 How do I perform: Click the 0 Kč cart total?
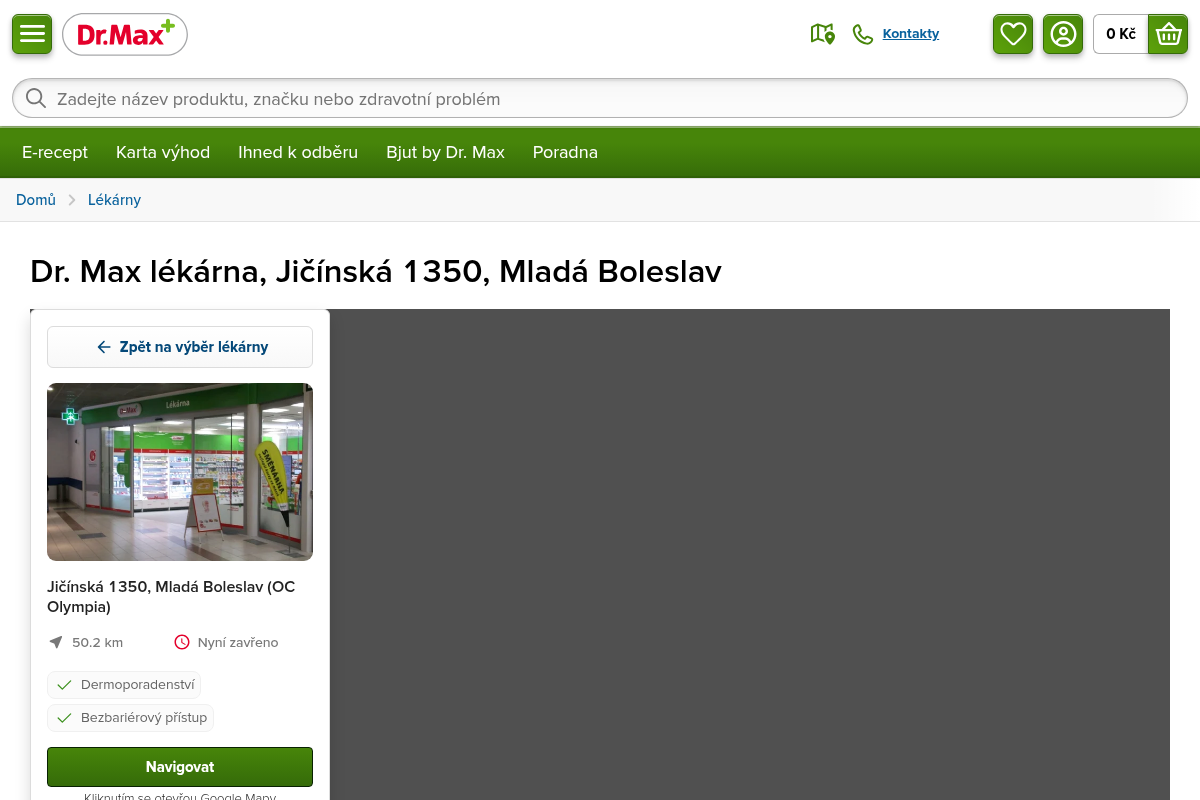tap(1121, 34)
